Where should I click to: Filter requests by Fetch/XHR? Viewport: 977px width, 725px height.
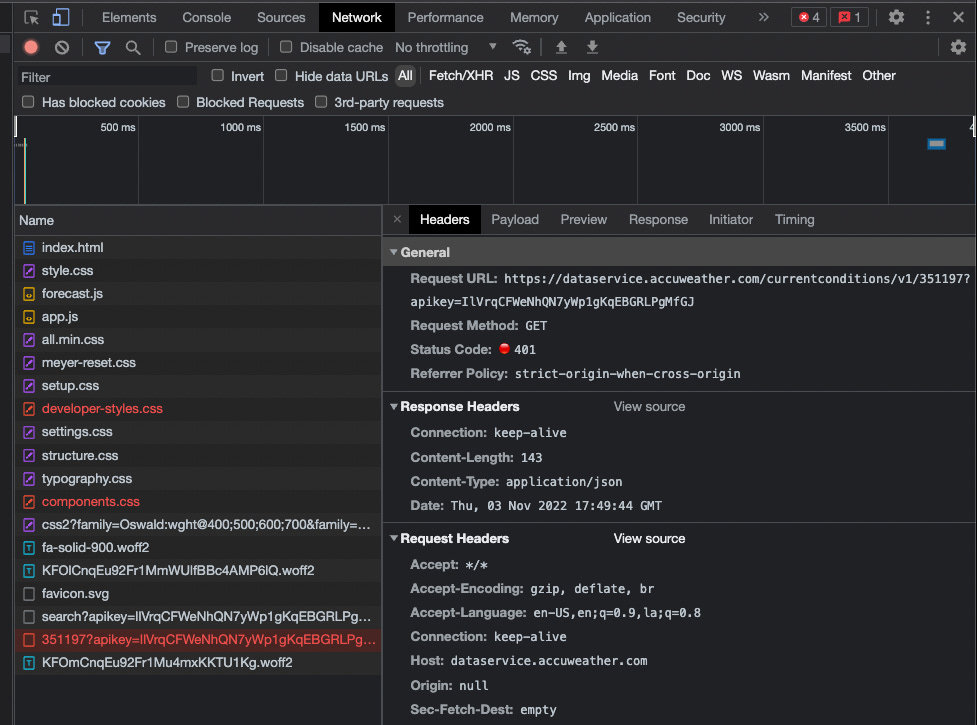(x=460, y=75)
